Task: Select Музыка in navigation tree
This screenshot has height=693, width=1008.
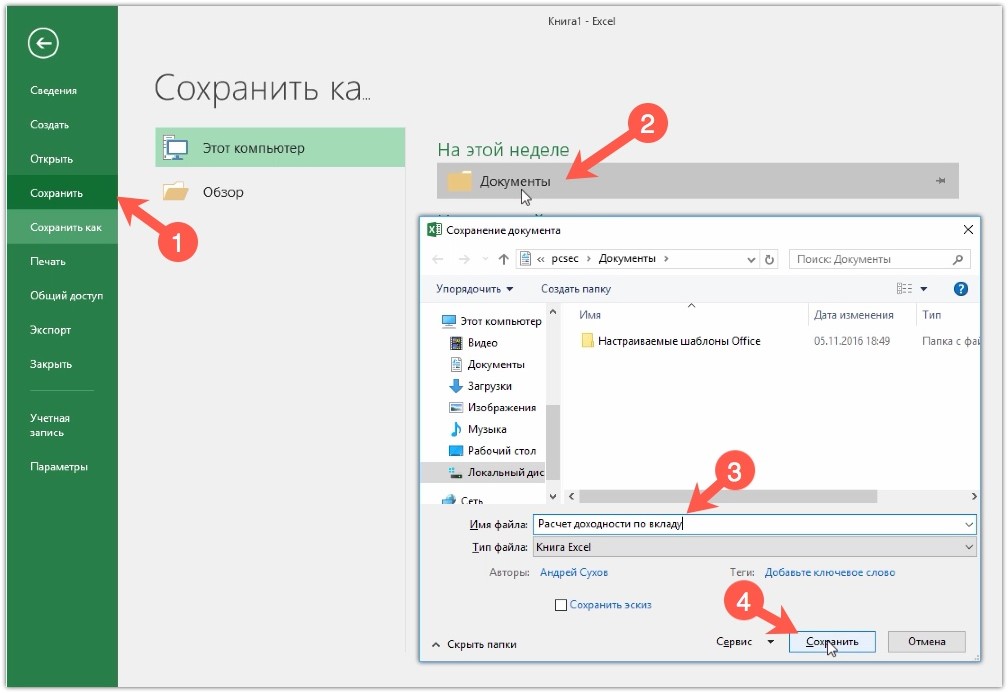Action: [x=478, y=429]
